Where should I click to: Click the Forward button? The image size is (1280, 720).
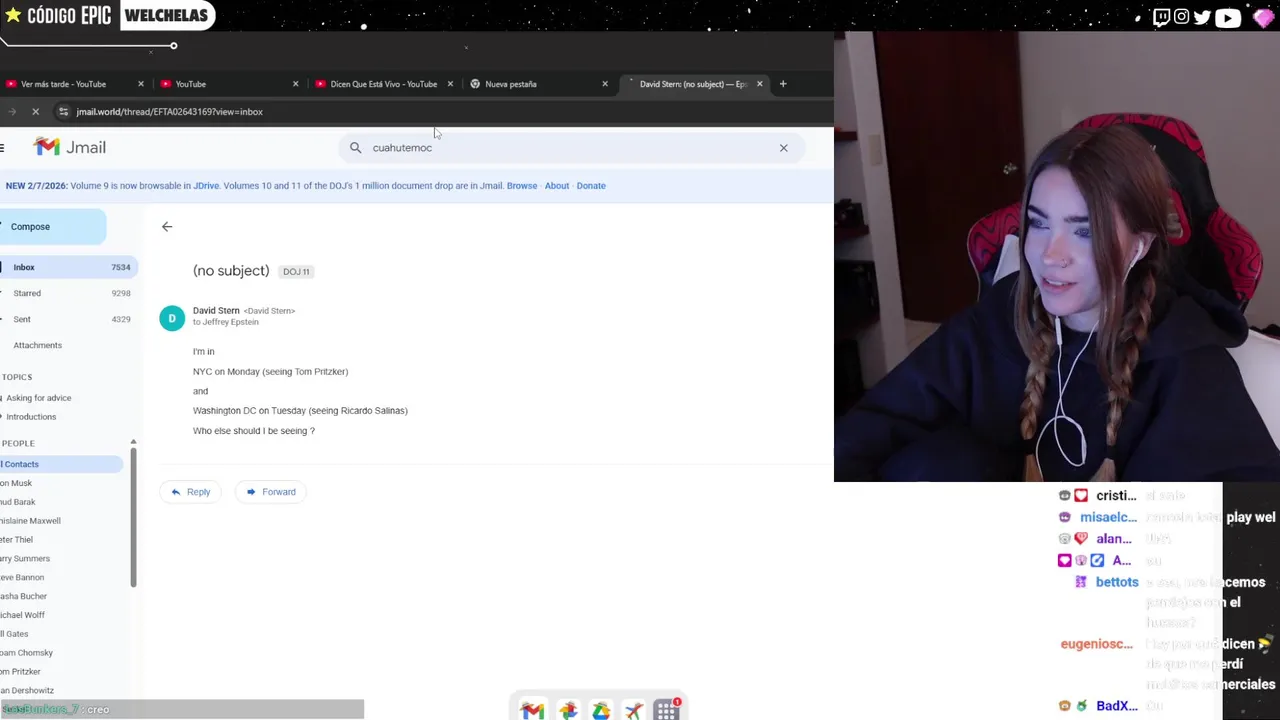click(x=271, y=492)
